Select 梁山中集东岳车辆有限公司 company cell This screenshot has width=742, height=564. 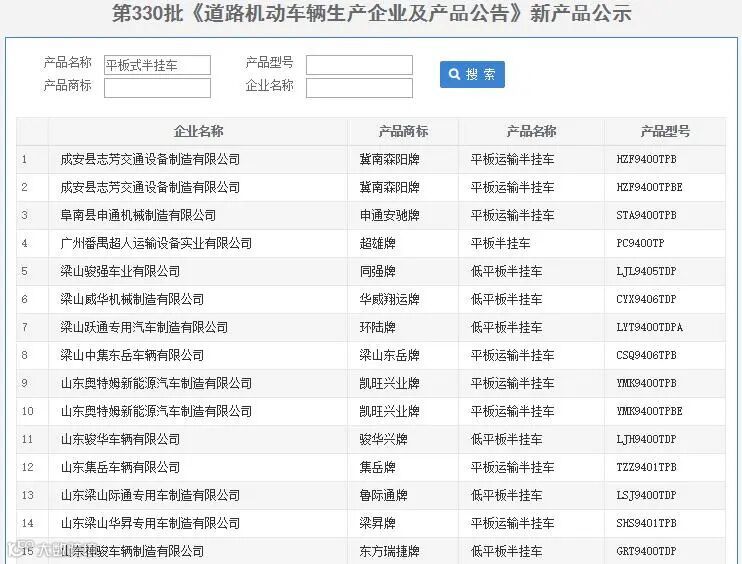[x=198, y=355]
